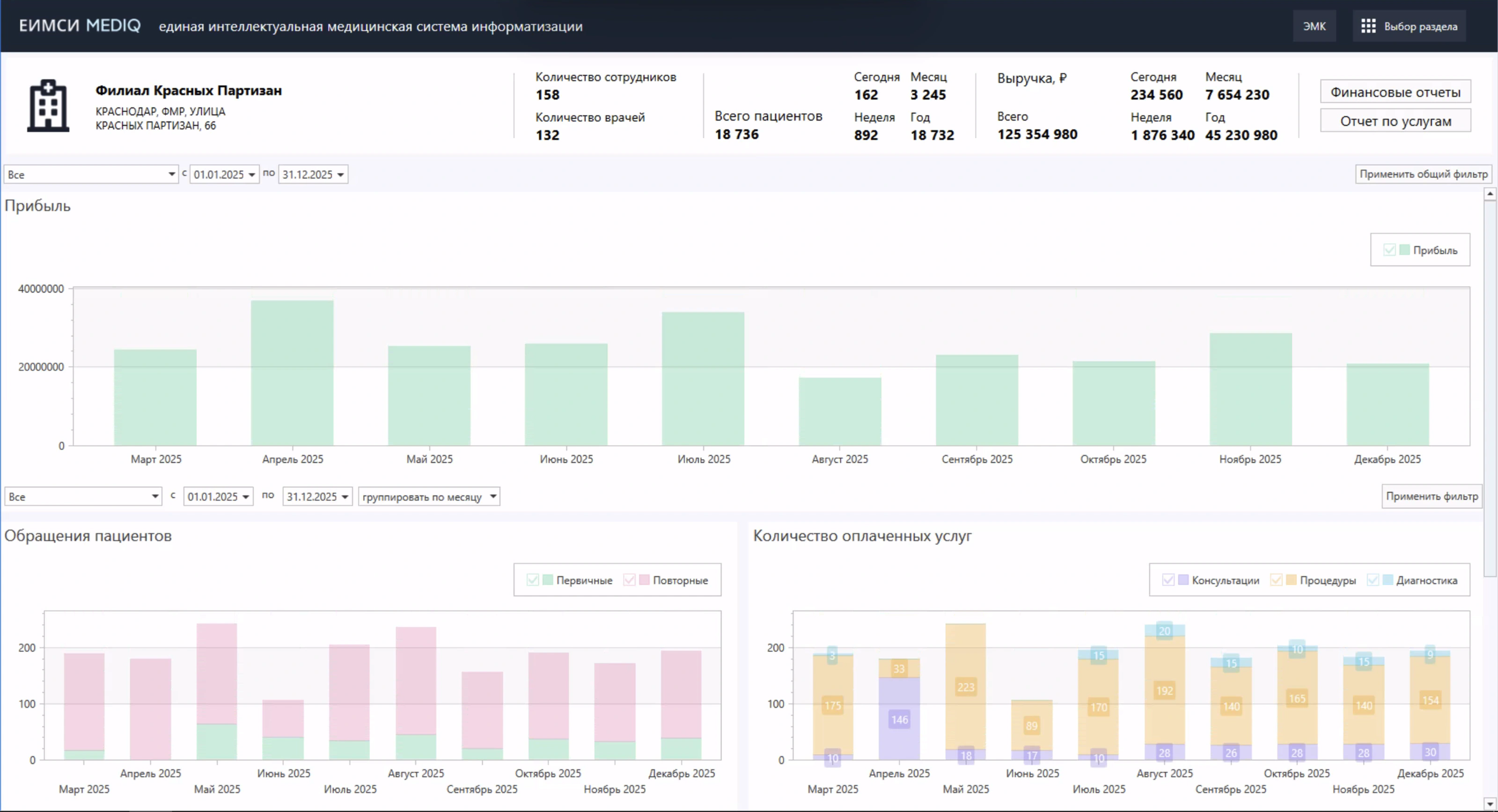Open end date 31.12.2025 in the lower filter row

[x=317, y=497]
